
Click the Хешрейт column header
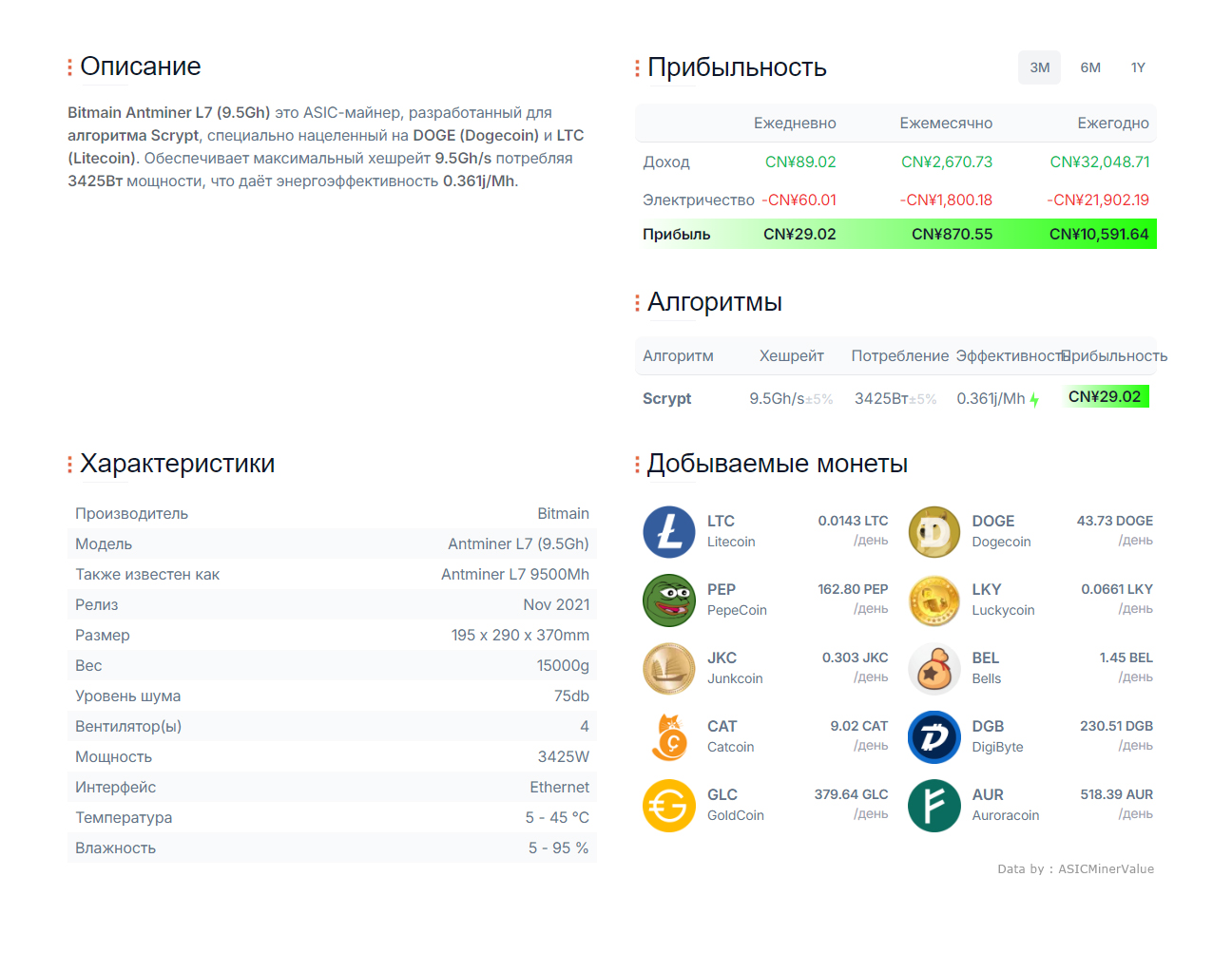pos(791,355)
